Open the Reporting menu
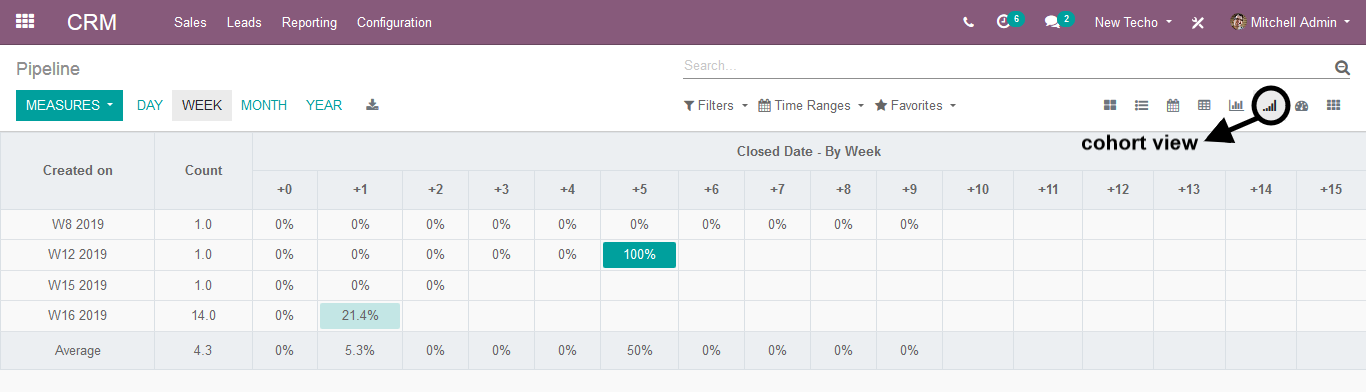Screen dimensions: 1366x392 click(x=309, y=22)
